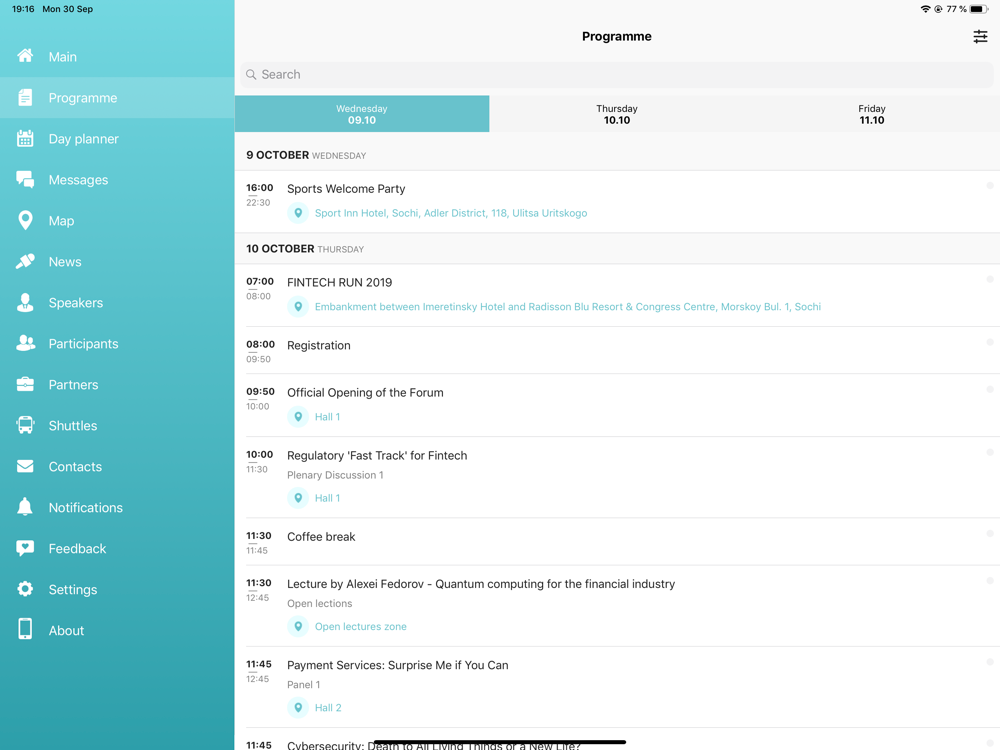The width and height of the screenshot is (1000, 750).
Task: Go to Messages in the sidebar
Action: point(117,180)
